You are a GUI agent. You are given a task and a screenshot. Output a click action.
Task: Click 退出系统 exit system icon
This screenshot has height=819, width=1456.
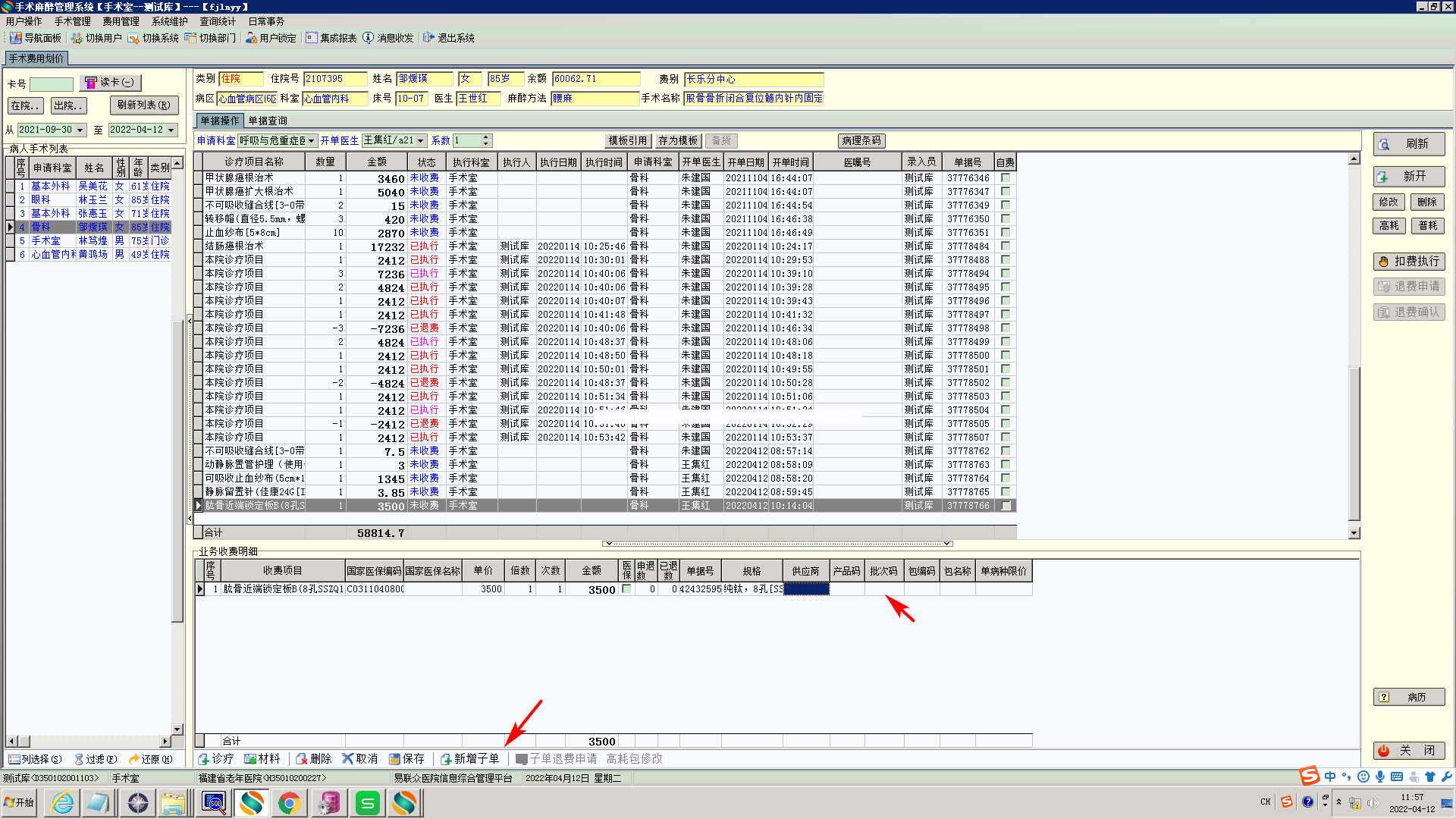coord(429,38)
